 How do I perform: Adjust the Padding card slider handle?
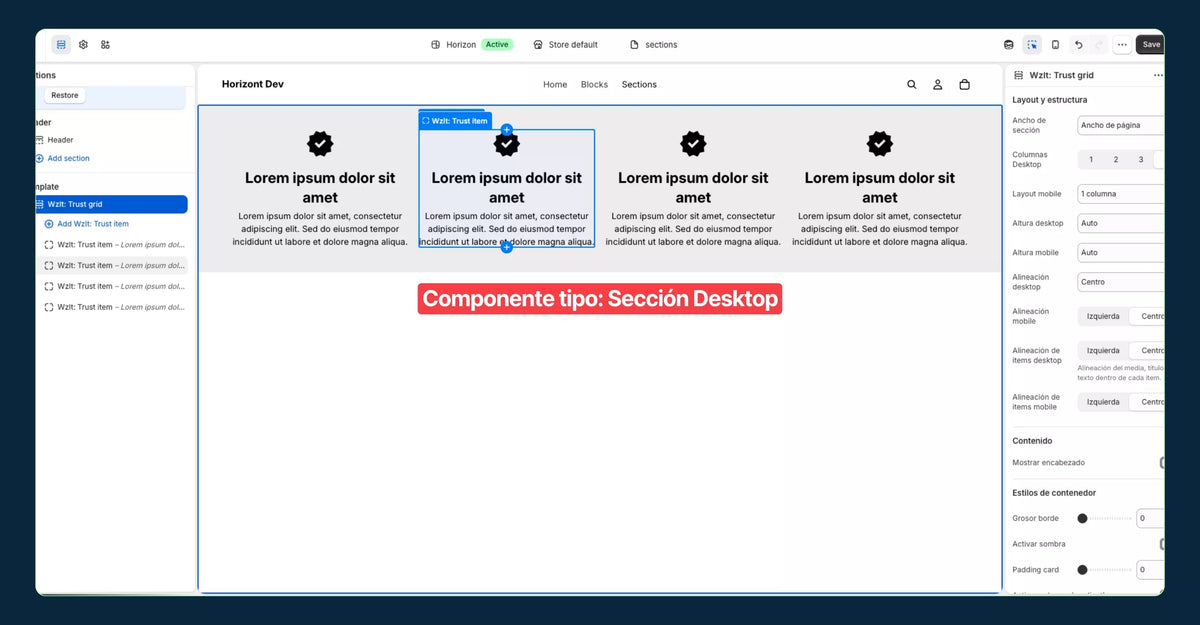[x=1082, y=570]
